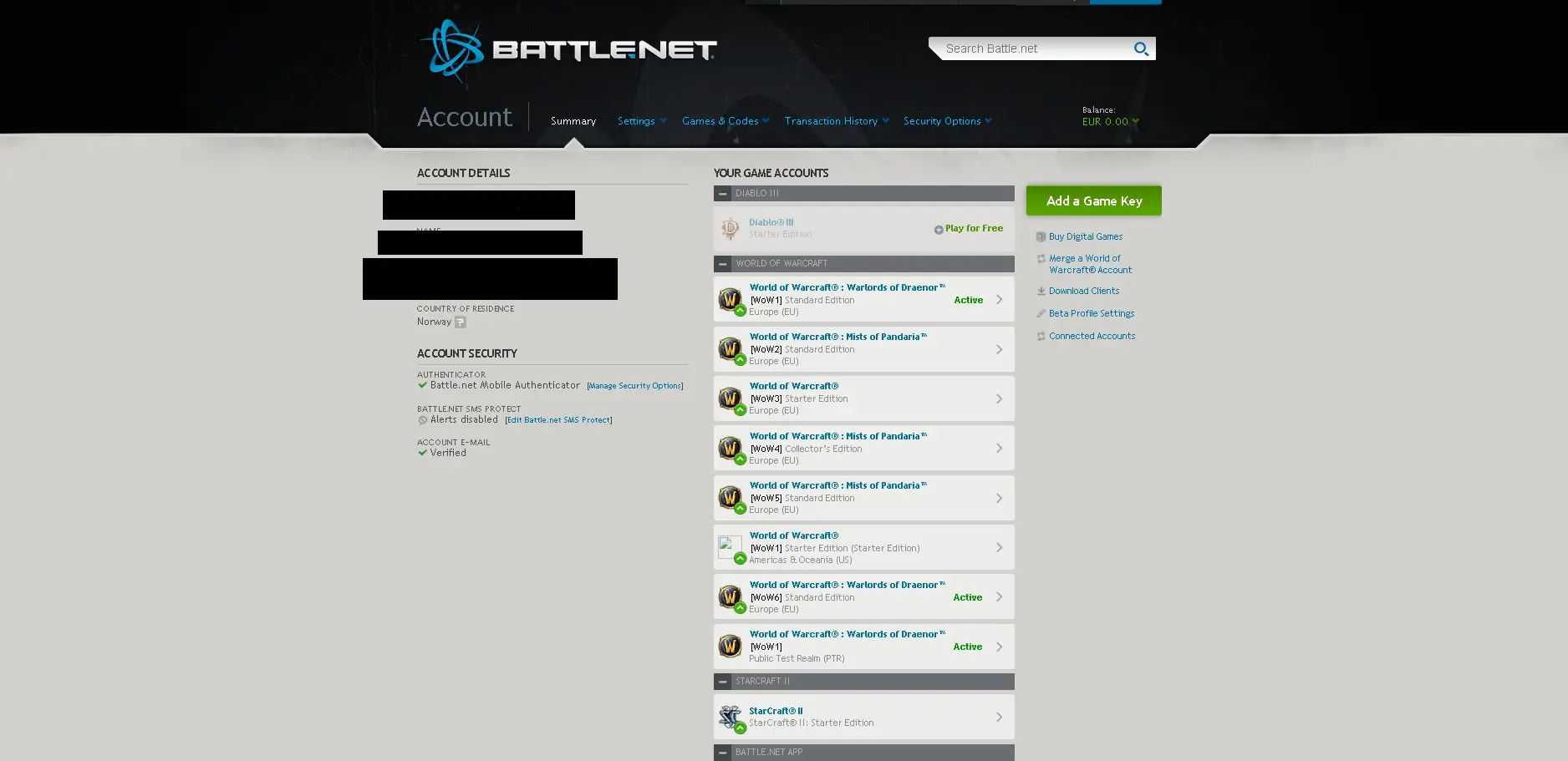Click the country of residence help icon

click(x=461, y=322)
